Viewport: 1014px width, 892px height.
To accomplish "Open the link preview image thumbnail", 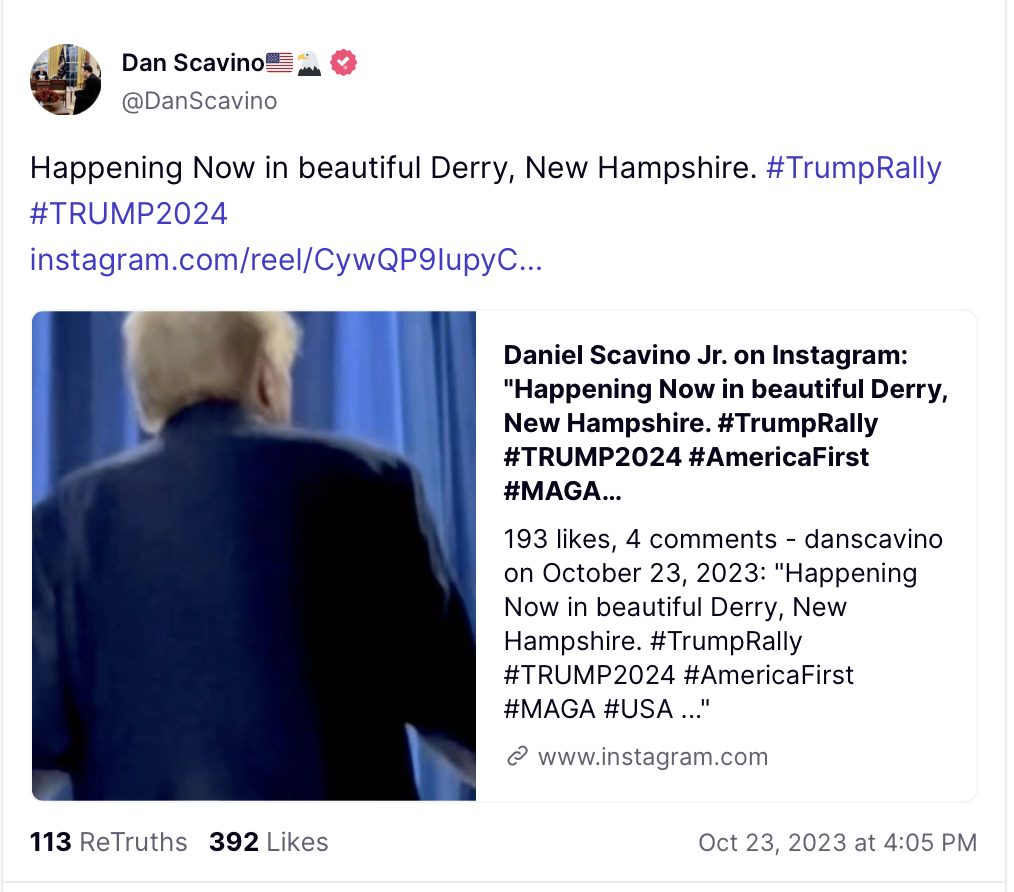I will click(x=254, y=556).
